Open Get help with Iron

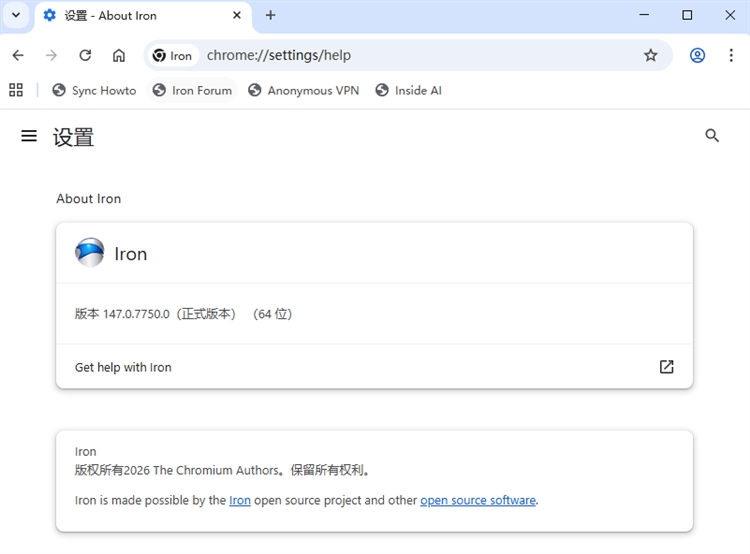tap(374, 367)
